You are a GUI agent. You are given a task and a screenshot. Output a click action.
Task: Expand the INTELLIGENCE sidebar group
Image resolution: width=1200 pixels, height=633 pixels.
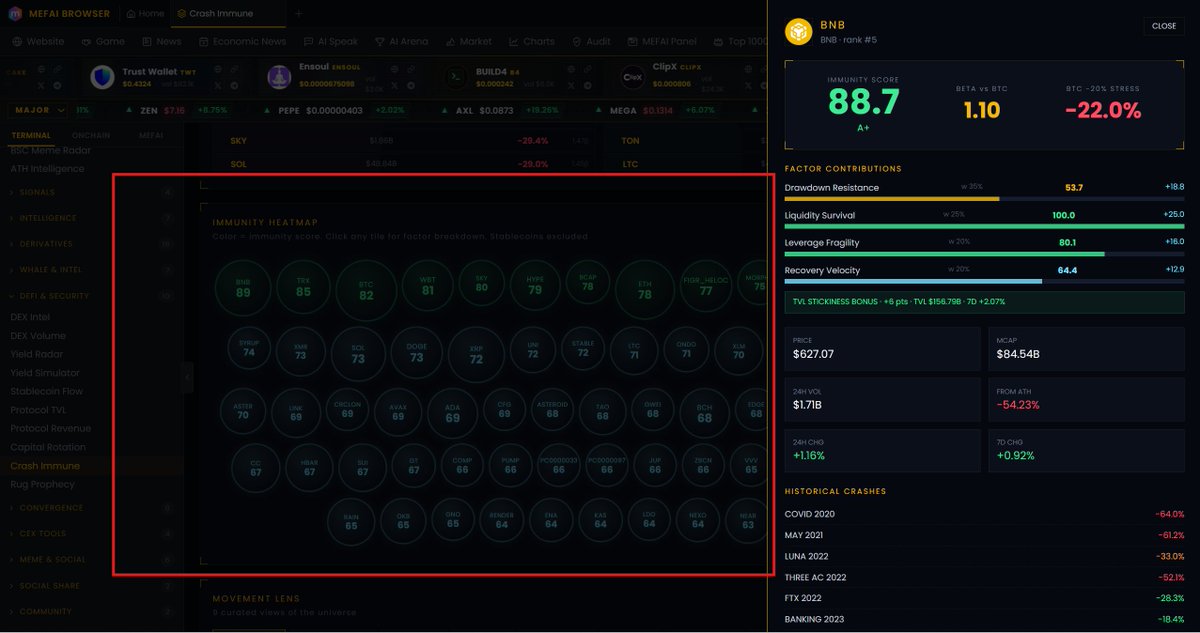pos(91,218)
